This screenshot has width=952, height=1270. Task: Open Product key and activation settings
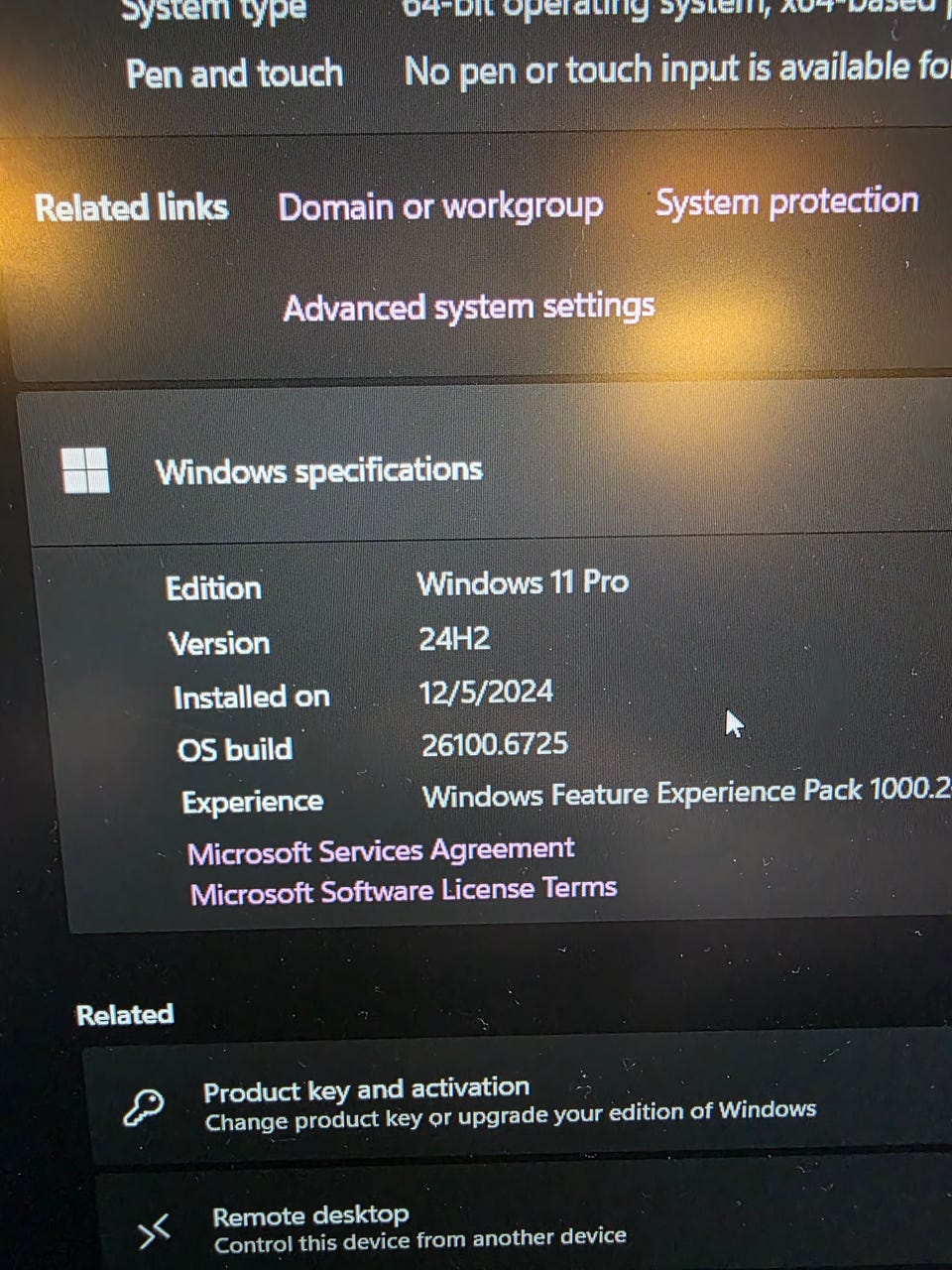(518, 1103)
